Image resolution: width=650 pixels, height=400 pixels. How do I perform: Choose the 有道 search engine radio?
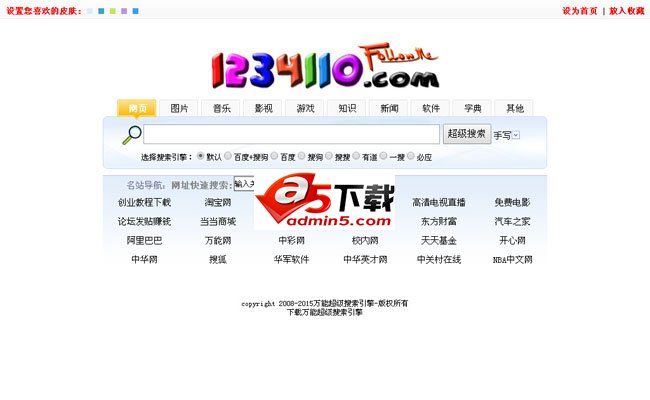pos(356,156)
